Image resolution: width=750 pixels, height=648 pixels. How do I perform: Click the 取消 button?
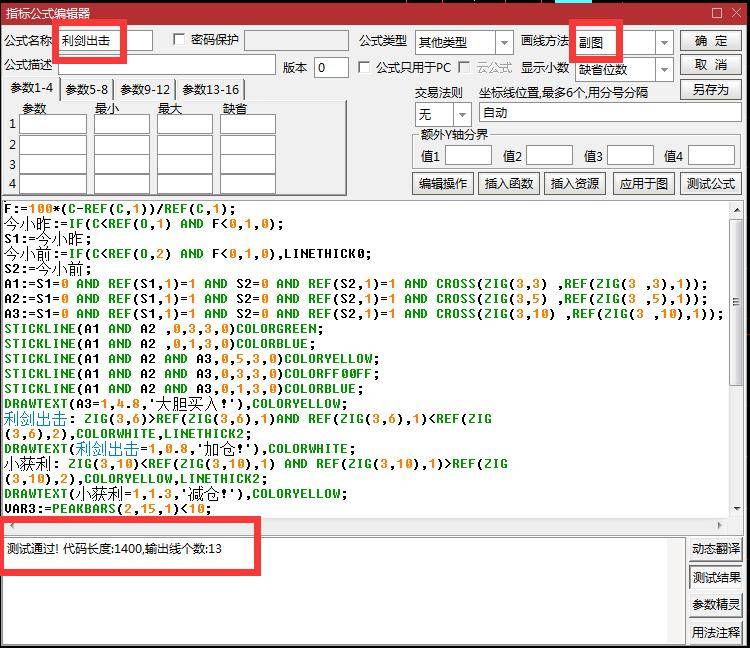pos(710,65)
